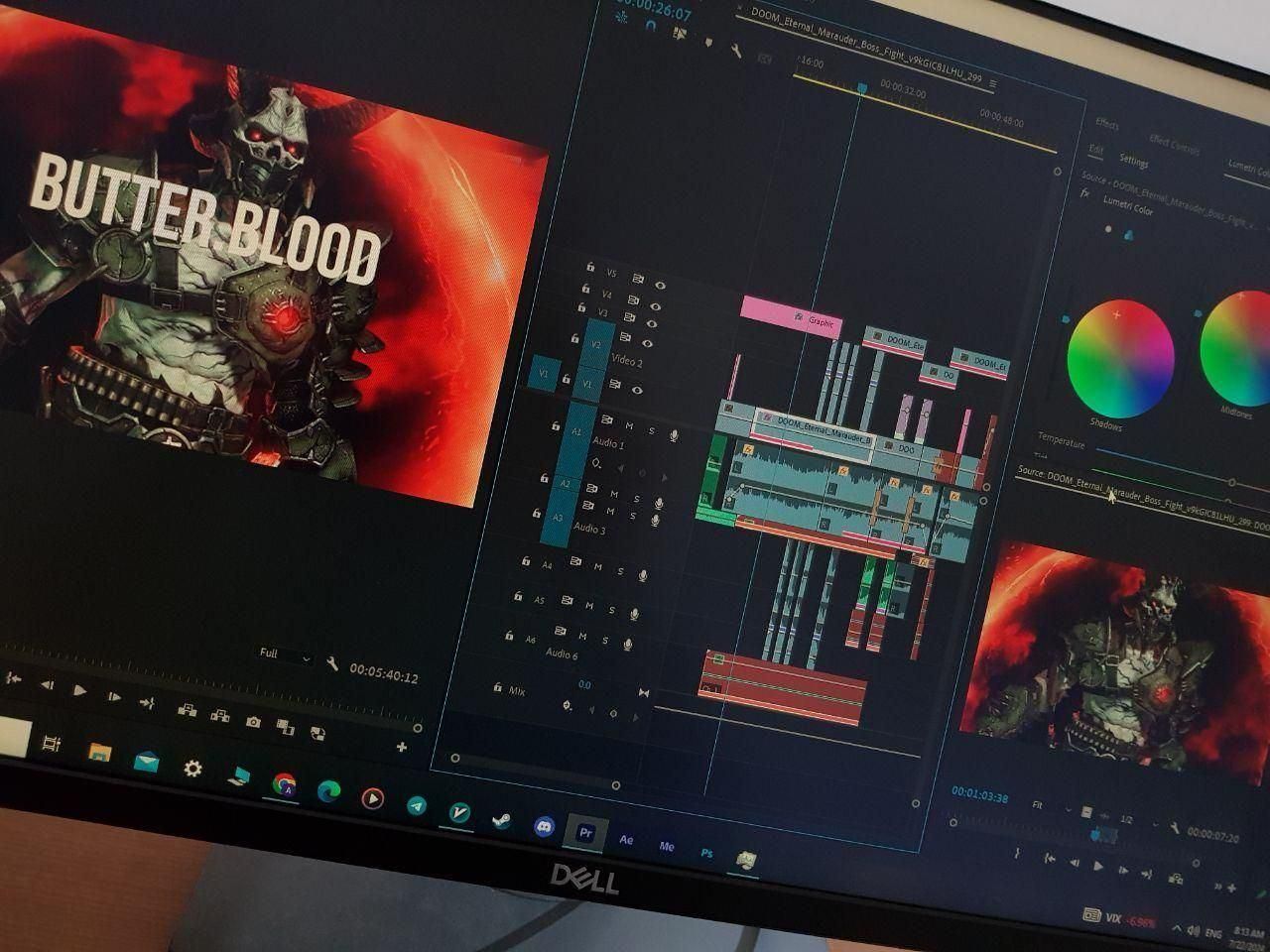Open Discord from the taskbar
The image size is (1270, 952).
(544, 827)
